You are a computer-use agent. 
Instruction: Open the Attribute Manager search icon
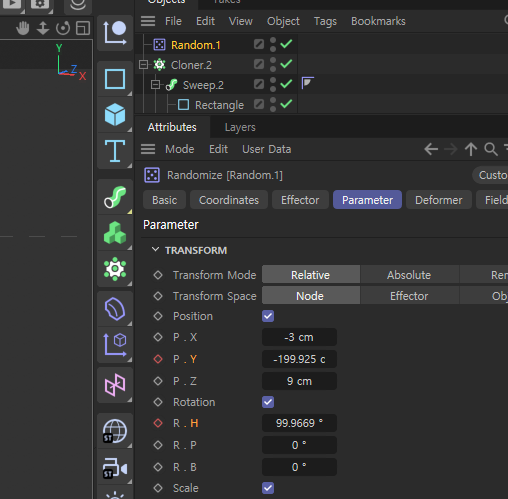pyautogui.click(x=491, y=149)
